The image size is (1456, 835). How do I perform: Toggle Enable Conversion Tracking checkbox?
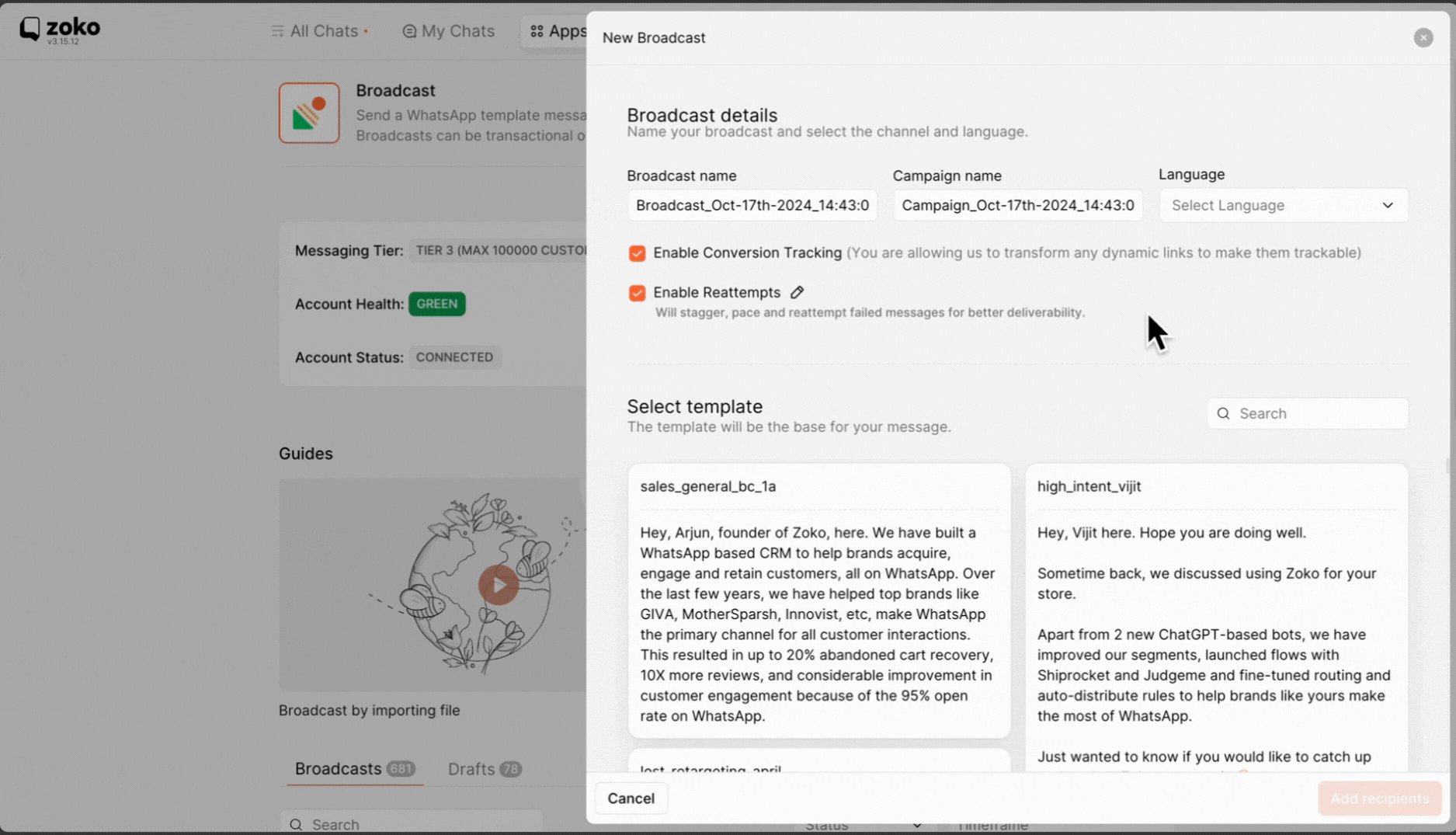pyautogui.click(x=637, y=253)
